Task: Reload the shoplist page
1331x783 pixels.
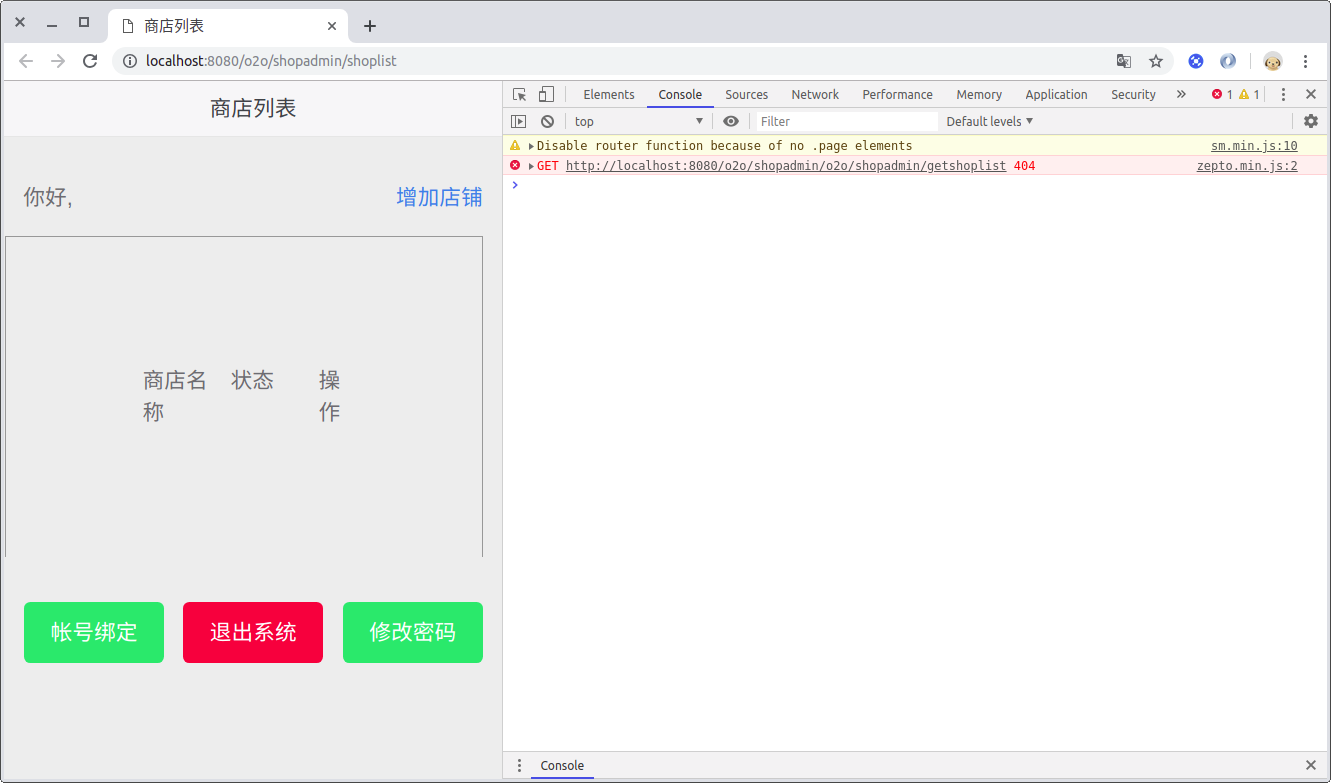Action: point(90,61)
